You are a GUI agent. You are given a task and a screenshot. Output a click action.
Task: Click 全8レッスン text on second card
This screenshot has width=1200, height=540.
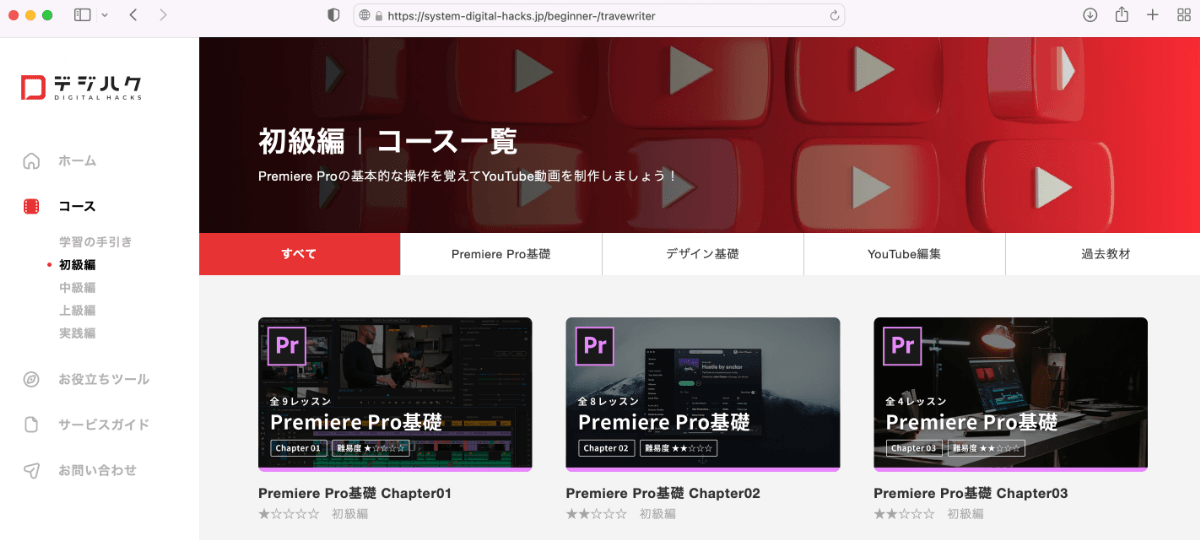pos(607,401)
